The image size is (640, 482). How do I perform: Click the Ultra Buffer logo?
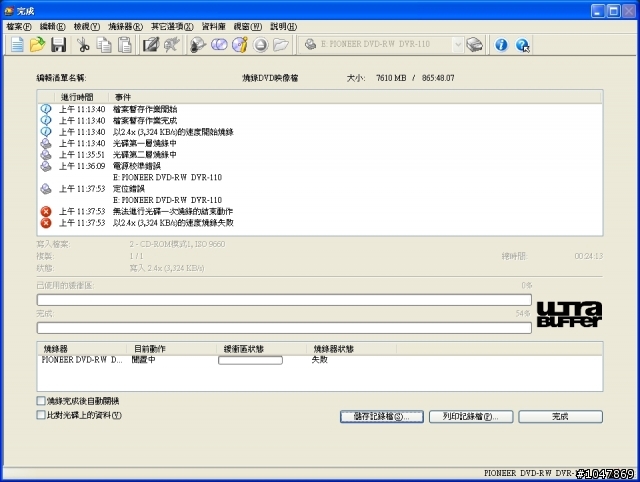tap(569, 314)
